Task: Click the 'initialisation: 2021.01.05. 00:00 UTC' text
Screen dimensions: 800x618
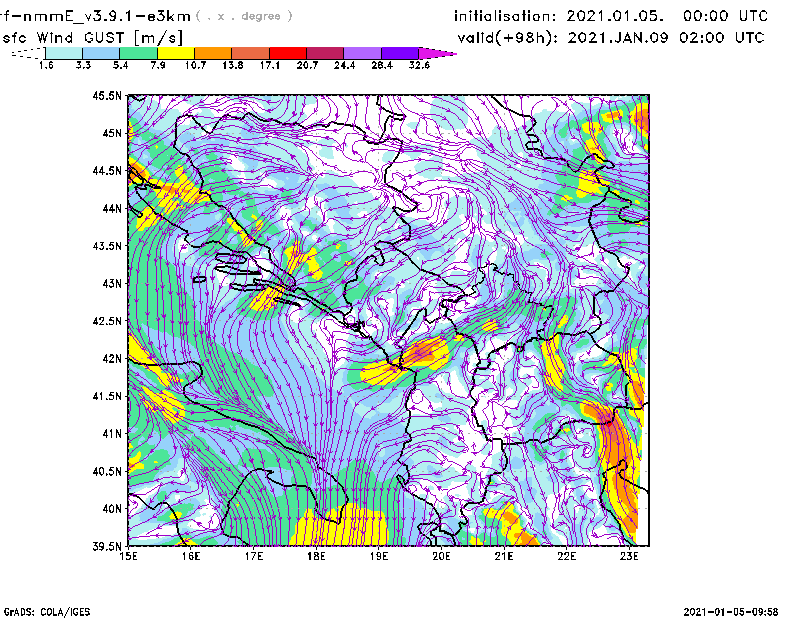Action: 611,16
